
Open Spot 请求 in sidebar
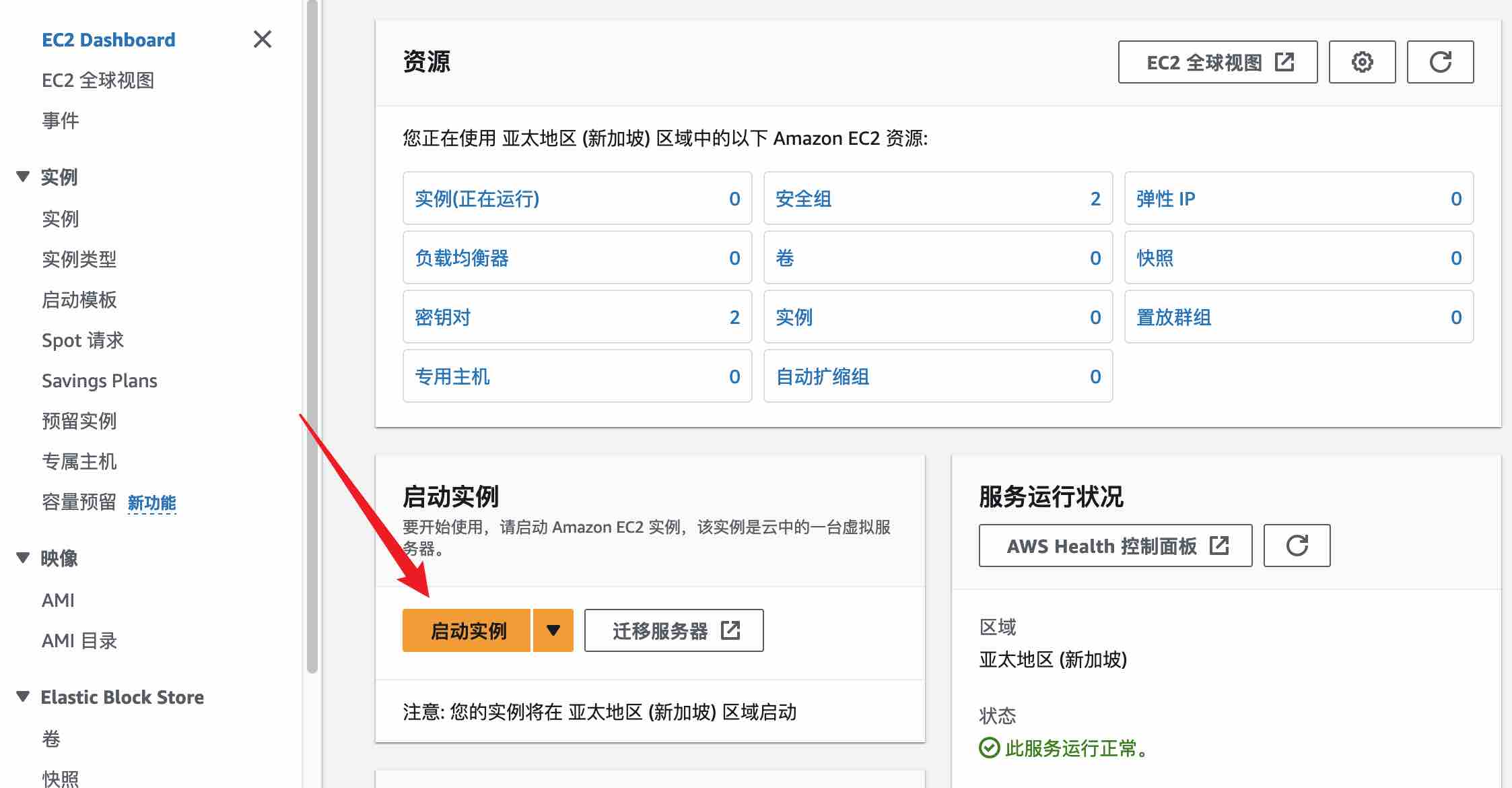coord(83,340)
